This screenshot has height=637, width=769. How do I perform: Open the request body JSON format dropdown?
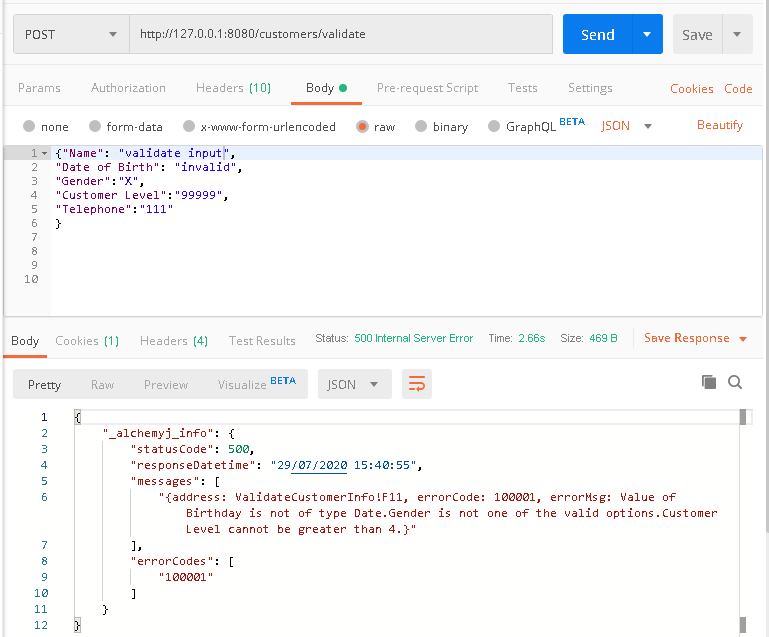pos(626,126)
